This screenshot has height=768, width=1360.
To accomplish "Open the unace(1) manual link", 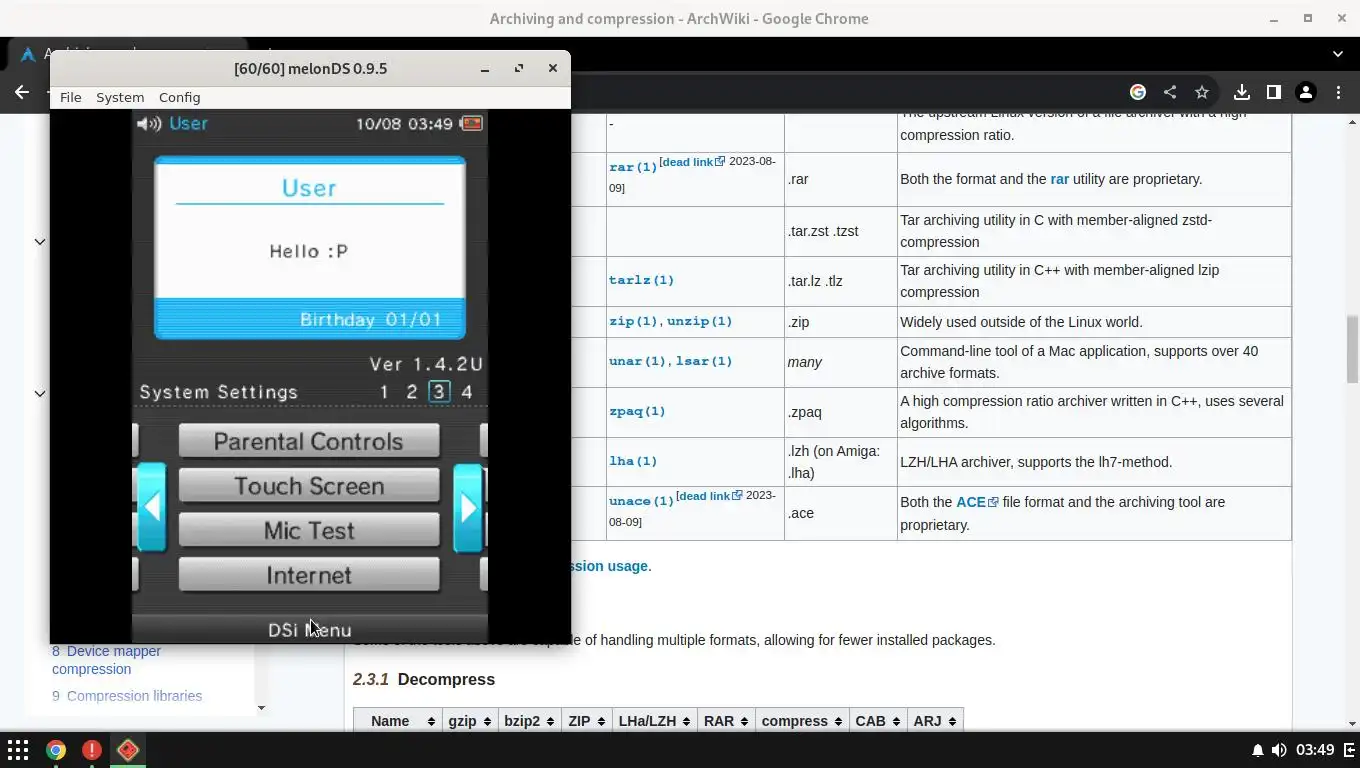I will [x=641, y=501].
